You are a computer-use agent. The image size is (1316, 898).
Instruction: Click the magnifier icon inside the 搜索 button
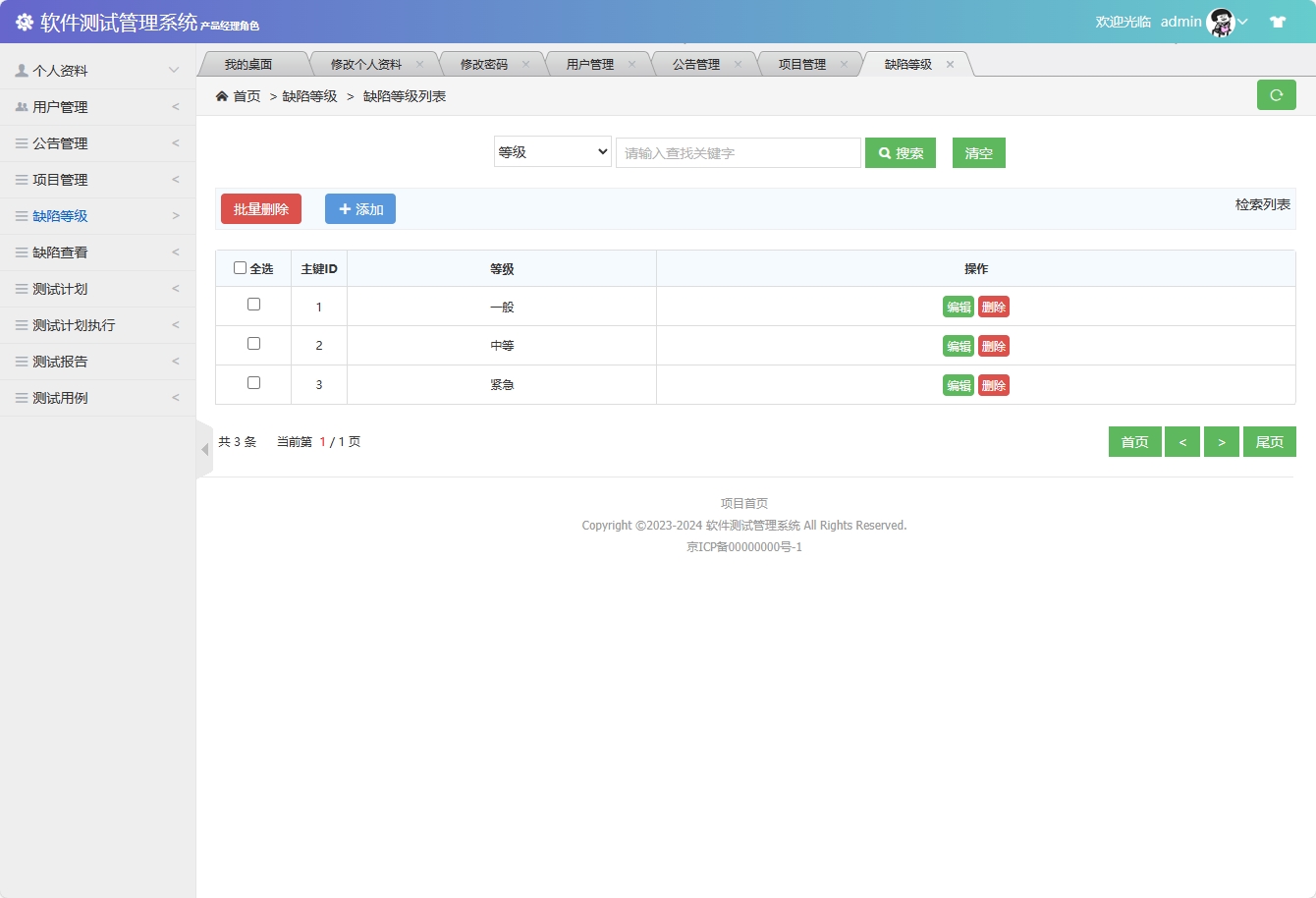[883, 152]
